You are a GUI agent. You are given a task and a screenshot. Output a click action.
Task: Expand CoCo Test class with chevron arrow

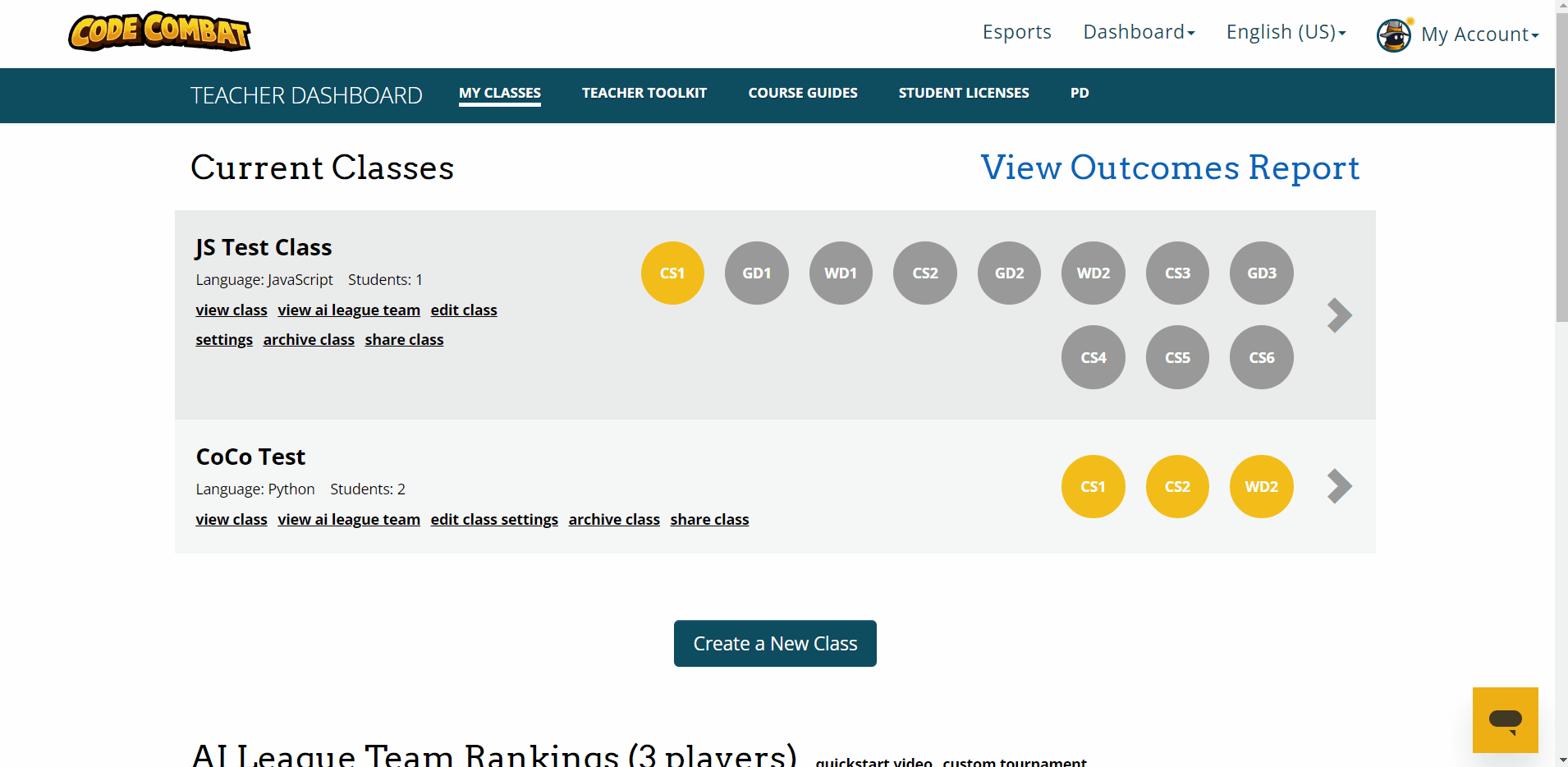click(x=1339, y=486)
